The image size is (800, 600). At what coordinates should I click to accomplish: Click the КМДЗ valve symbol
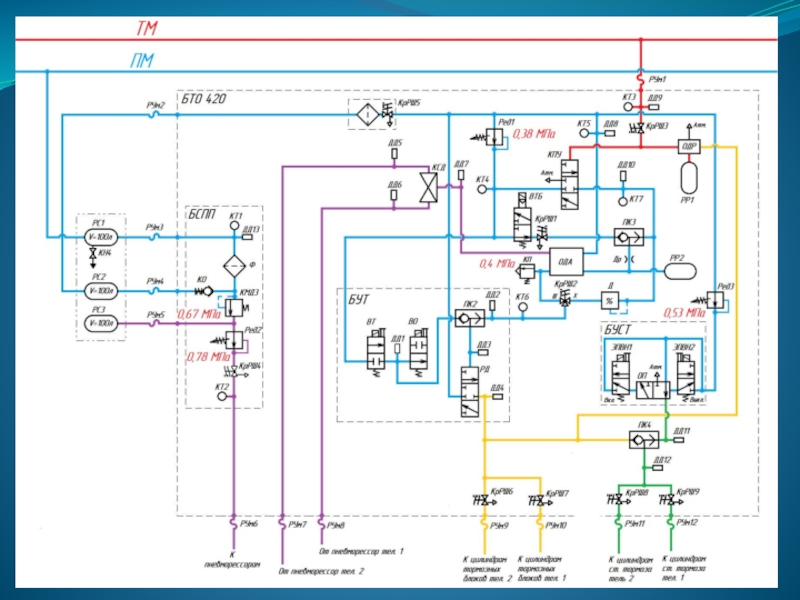[234, 308]
